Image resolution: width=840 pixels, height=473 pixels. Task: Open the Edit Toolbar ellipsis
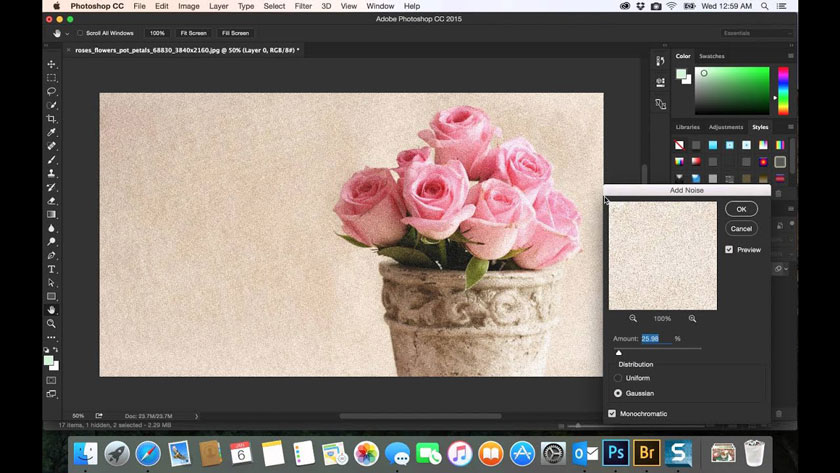51,337
